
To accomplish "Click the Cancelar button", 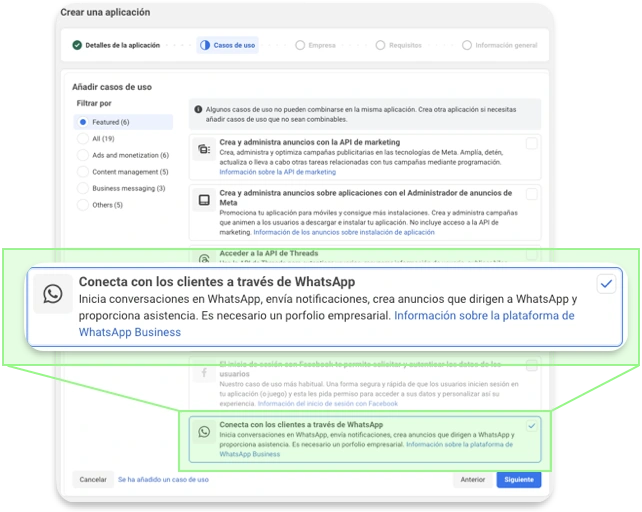I will point(93,479).
